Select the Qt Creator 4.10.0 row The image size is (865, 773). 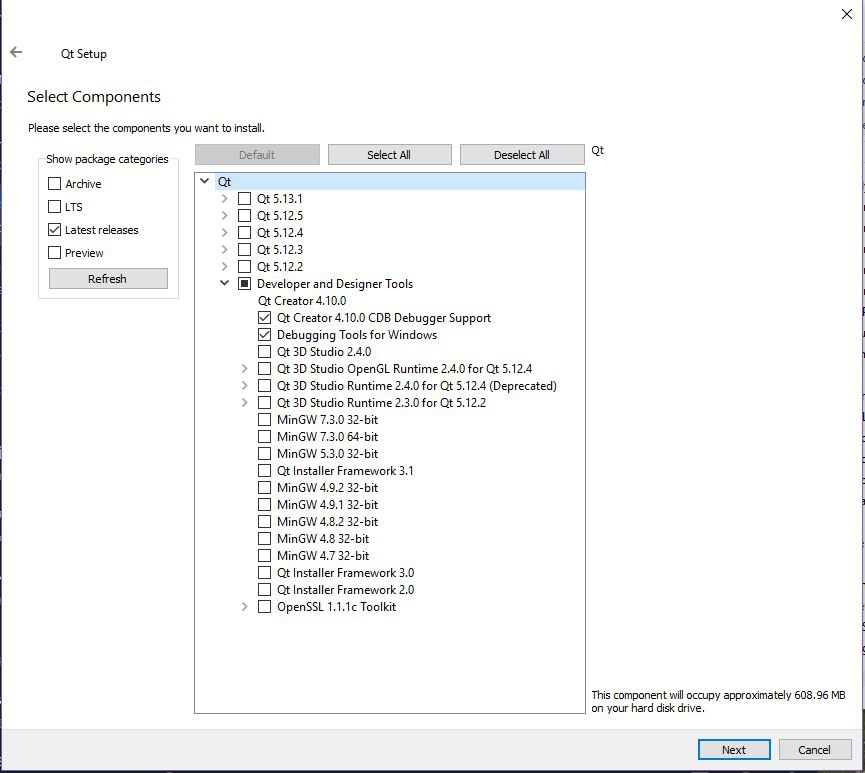point(302,301)
